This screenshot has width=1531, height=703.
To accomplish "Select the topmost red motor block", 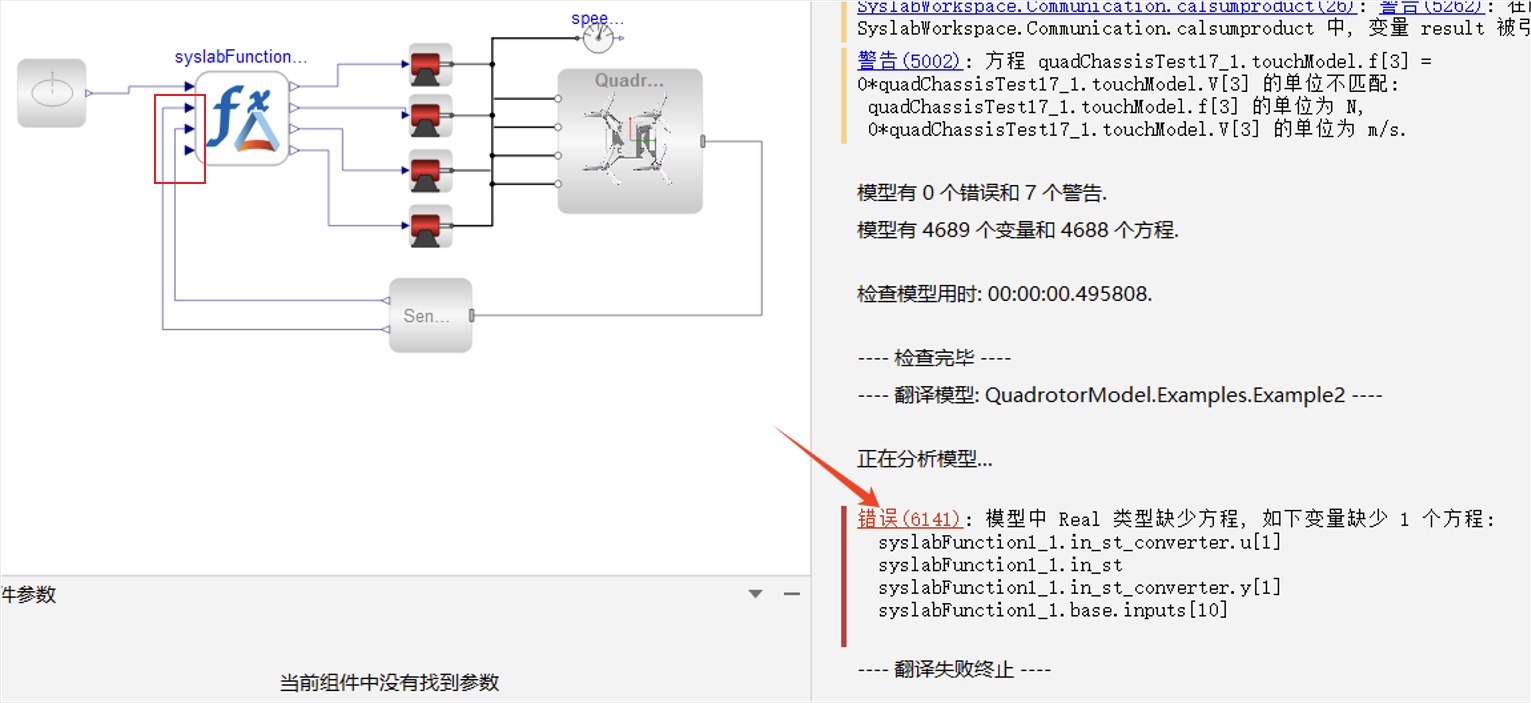I will pyautogui.click(x=431, y=64).
